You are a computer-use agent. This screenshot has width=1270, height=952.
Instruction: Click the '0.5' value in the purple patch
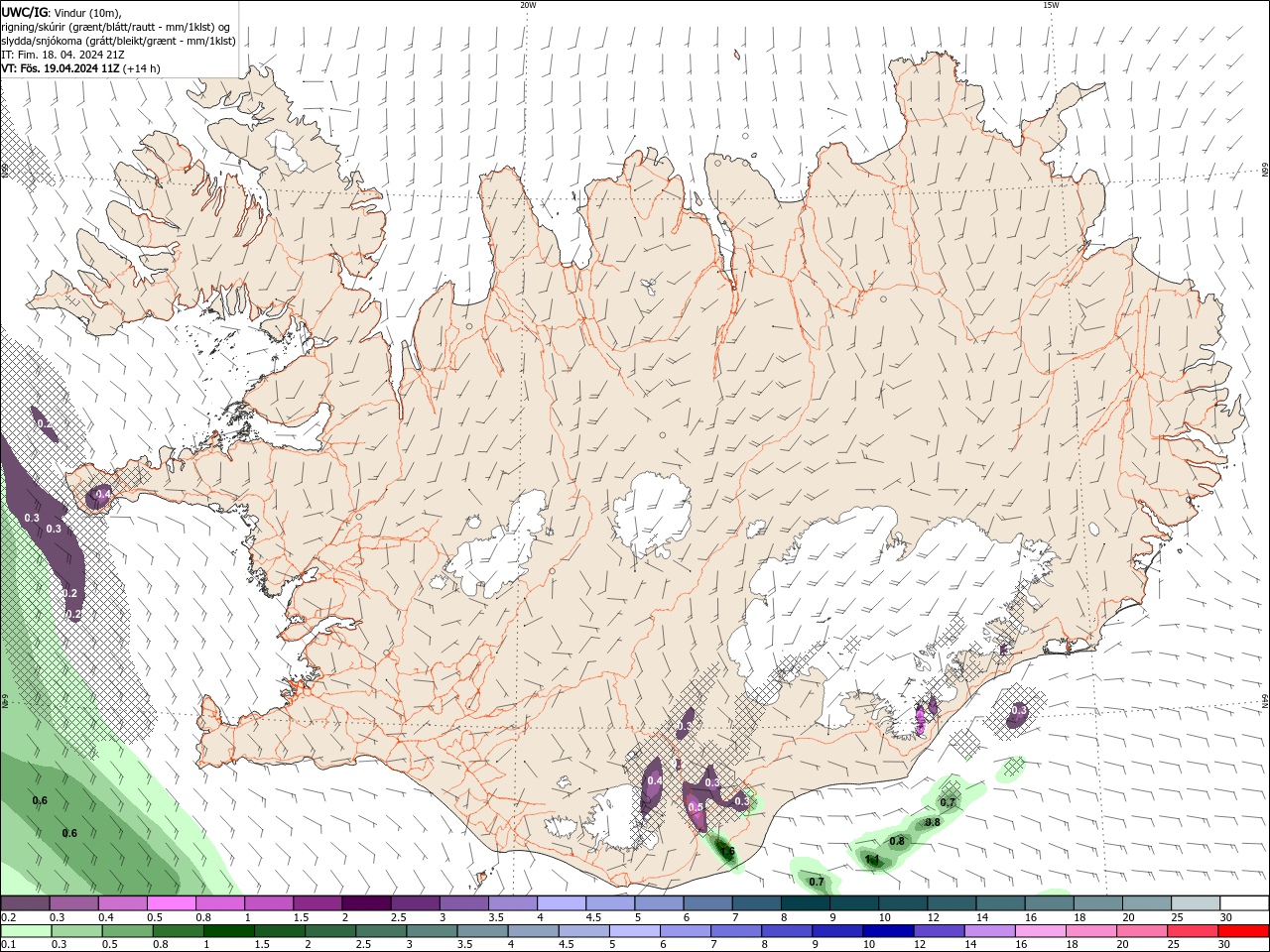pos(696,807)
